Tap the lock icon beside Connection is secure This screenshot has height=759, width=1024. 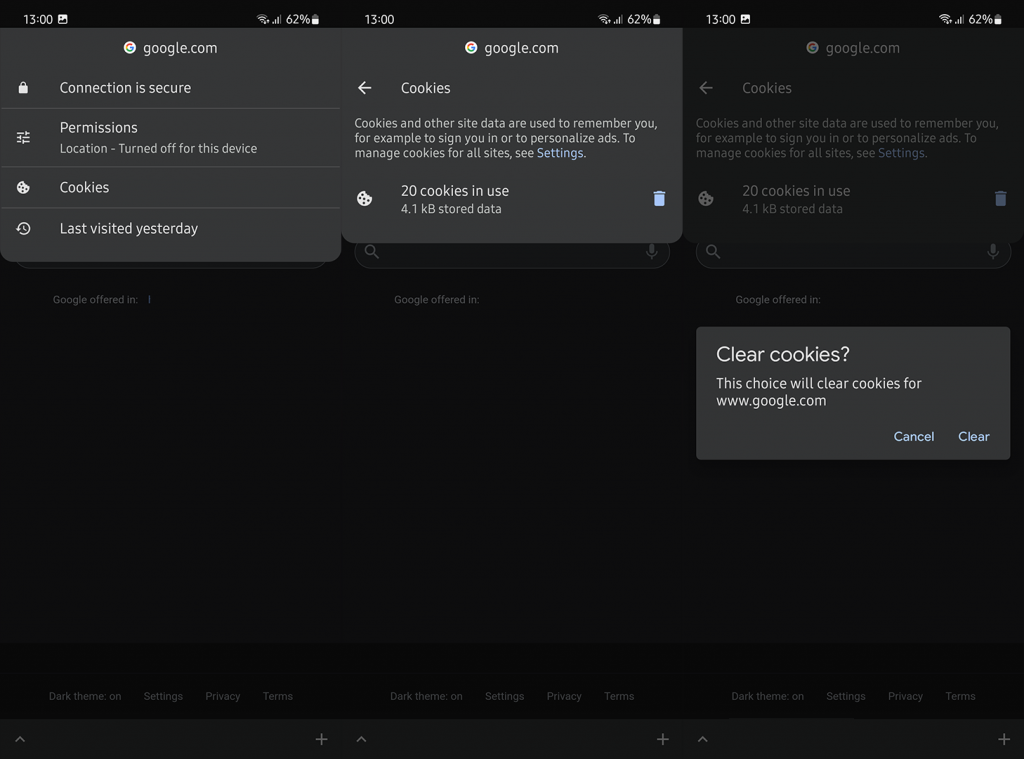[x=23, y=88]
